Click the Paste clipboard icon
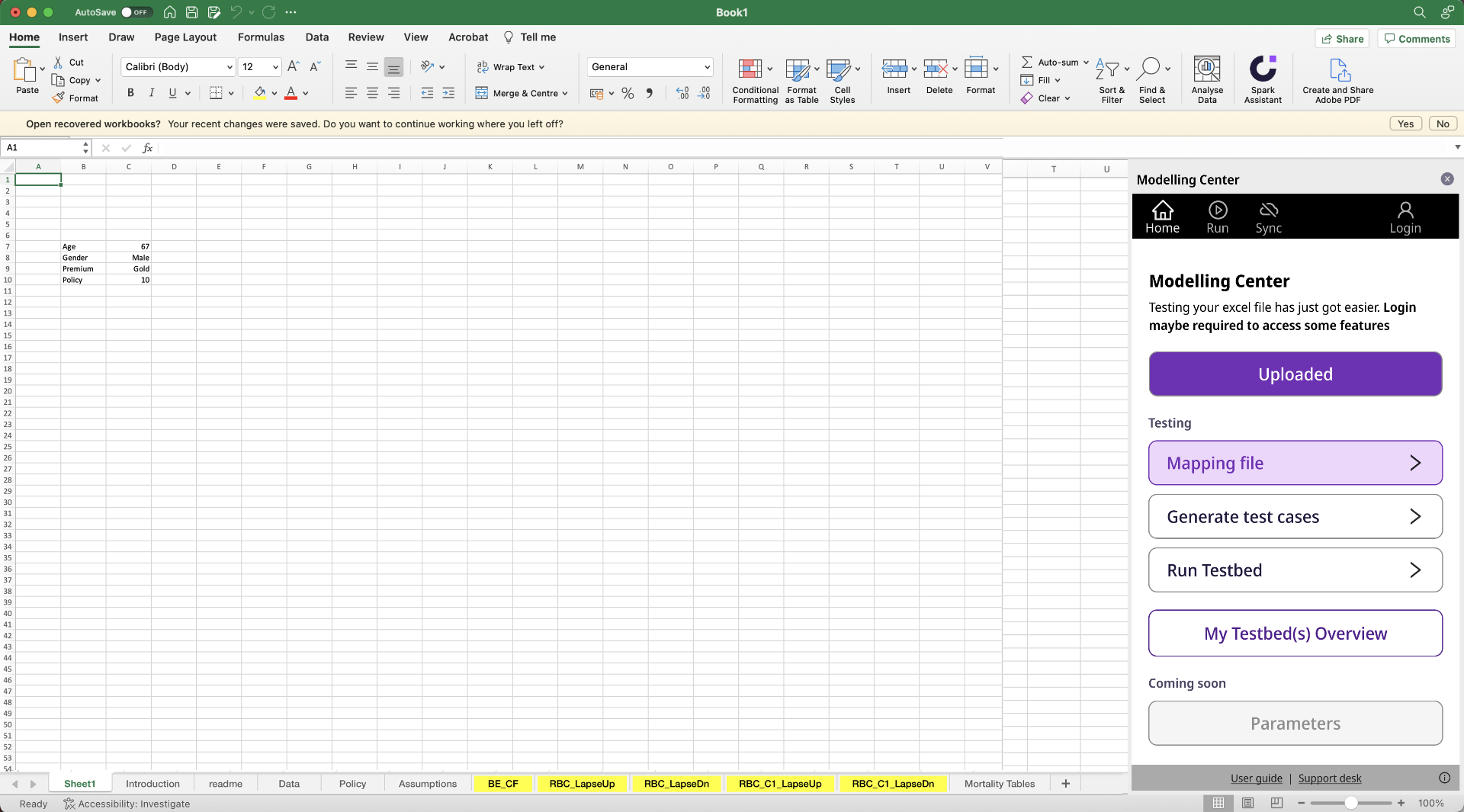The image size is (1464, 812). (x=24, y=70)
